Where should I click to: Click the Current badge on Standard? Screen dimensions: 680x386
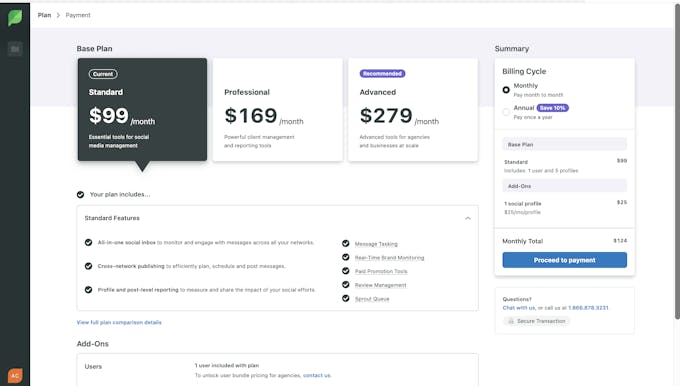click(x=103, y=74)
